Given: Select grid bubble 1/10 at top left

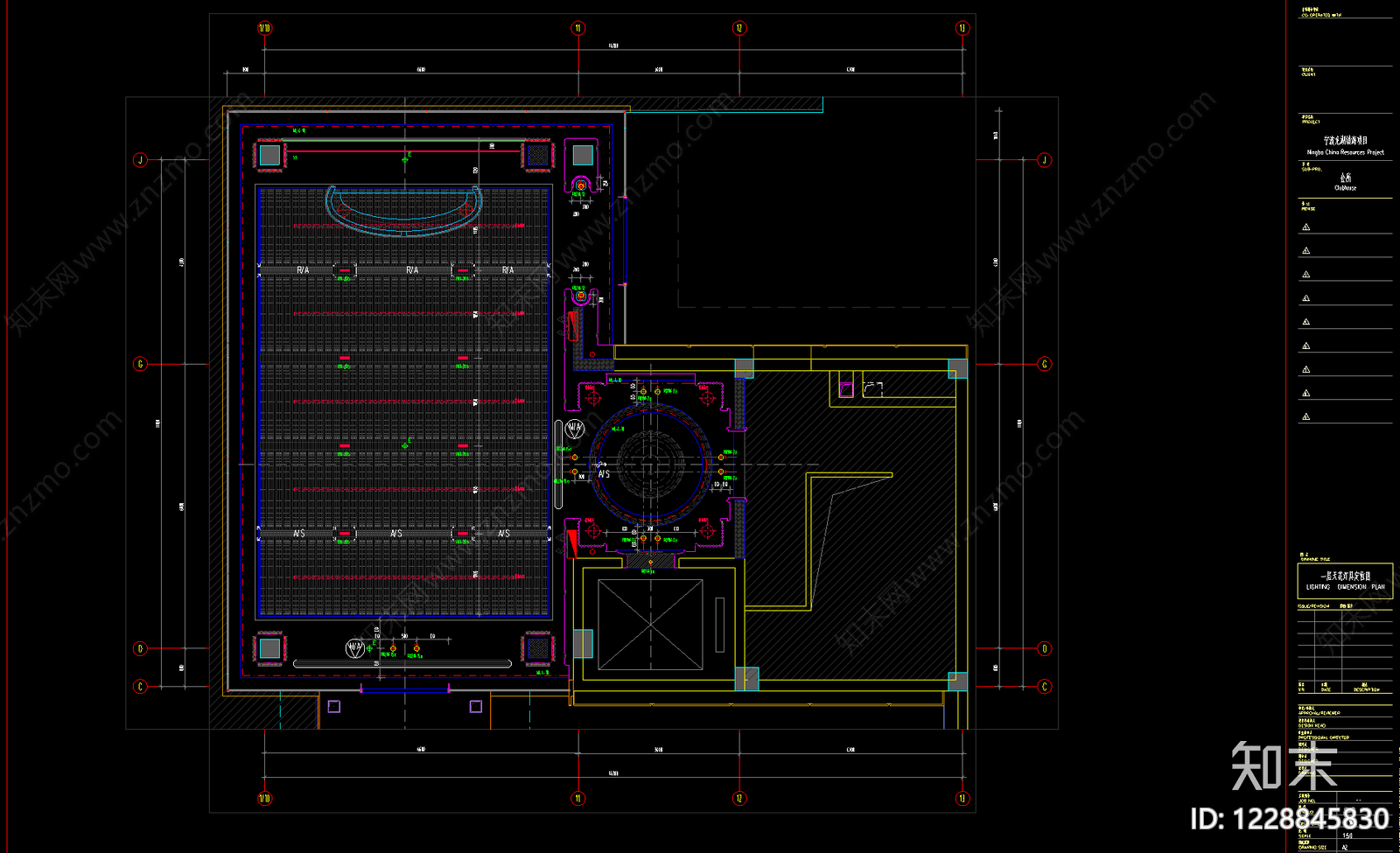Looking at the screenshot, I should point(264,28).
